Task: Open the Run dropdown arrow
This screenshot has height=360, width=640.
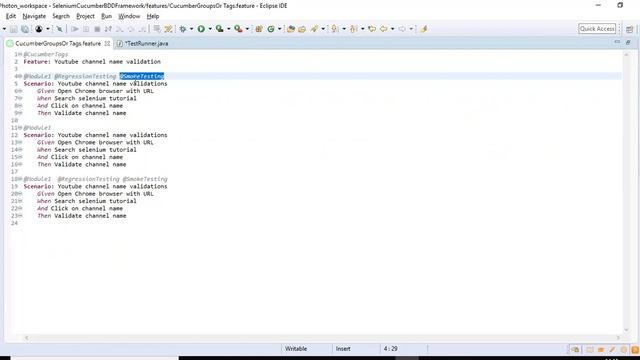Action: tap(210, 29)
